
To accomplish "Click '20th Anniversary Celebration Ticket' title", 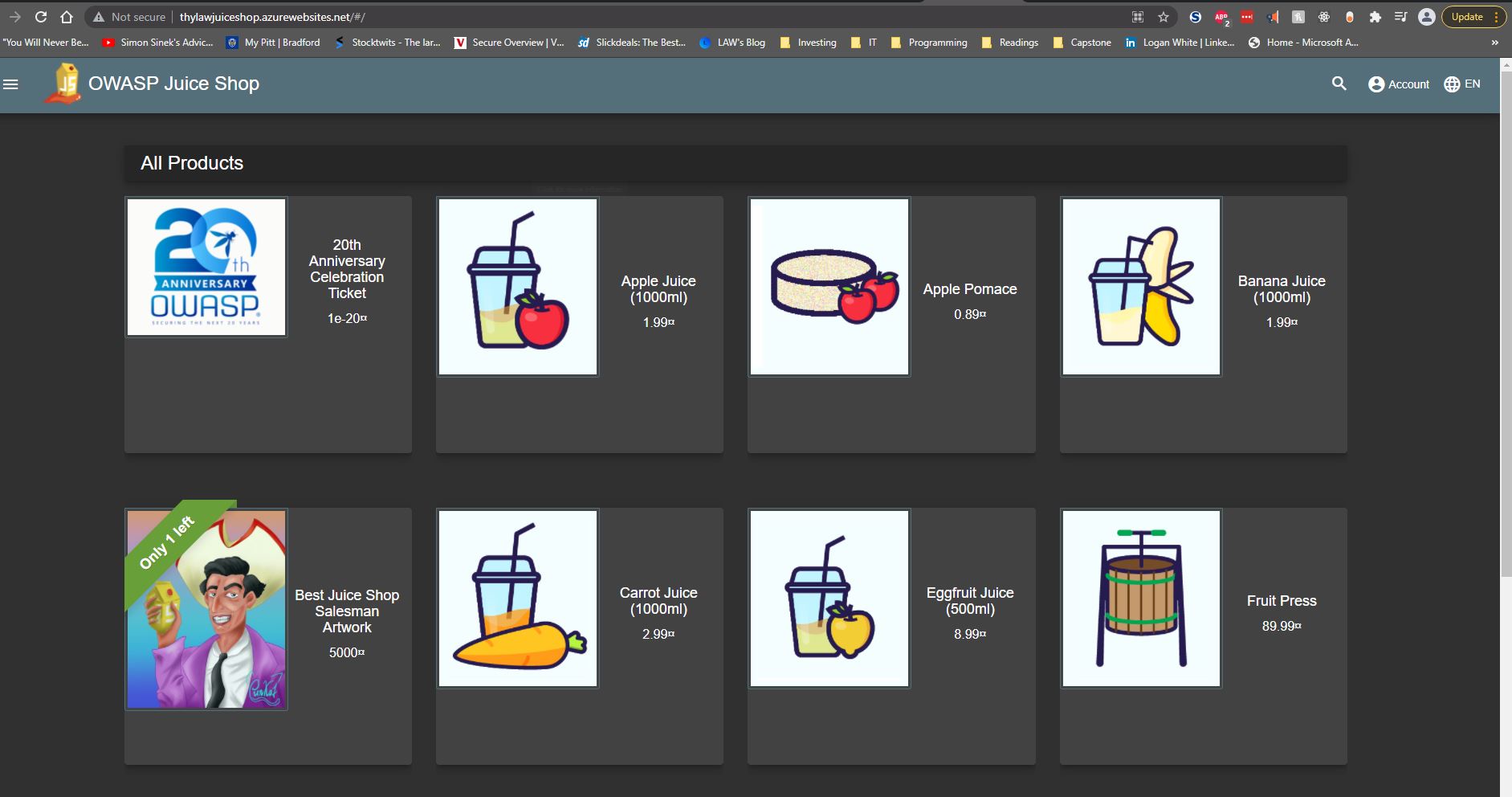I will click(347, 269).
